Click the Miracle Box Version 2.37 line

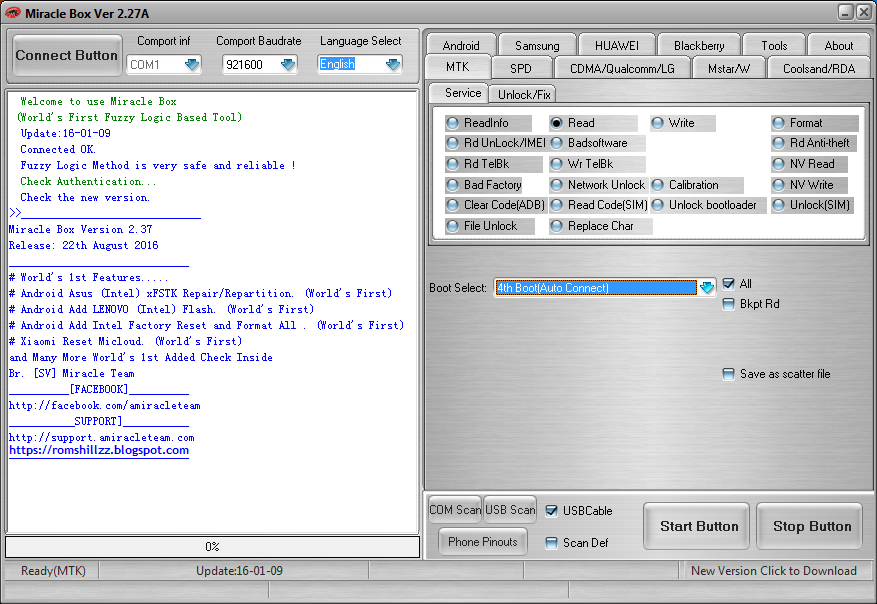81,229
